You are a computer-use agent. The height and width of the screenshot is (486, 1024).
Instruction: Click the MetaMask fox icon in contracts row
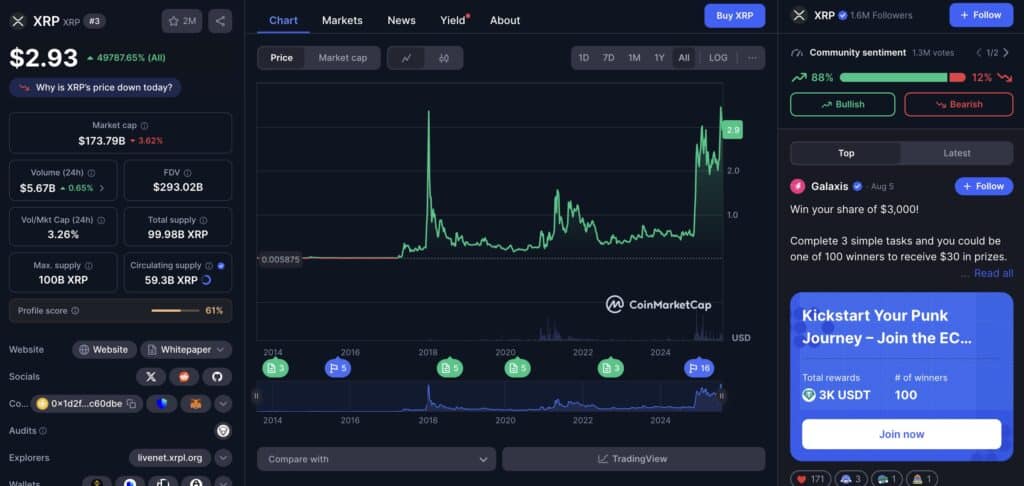pyautogui.click(x=196, y=404)
